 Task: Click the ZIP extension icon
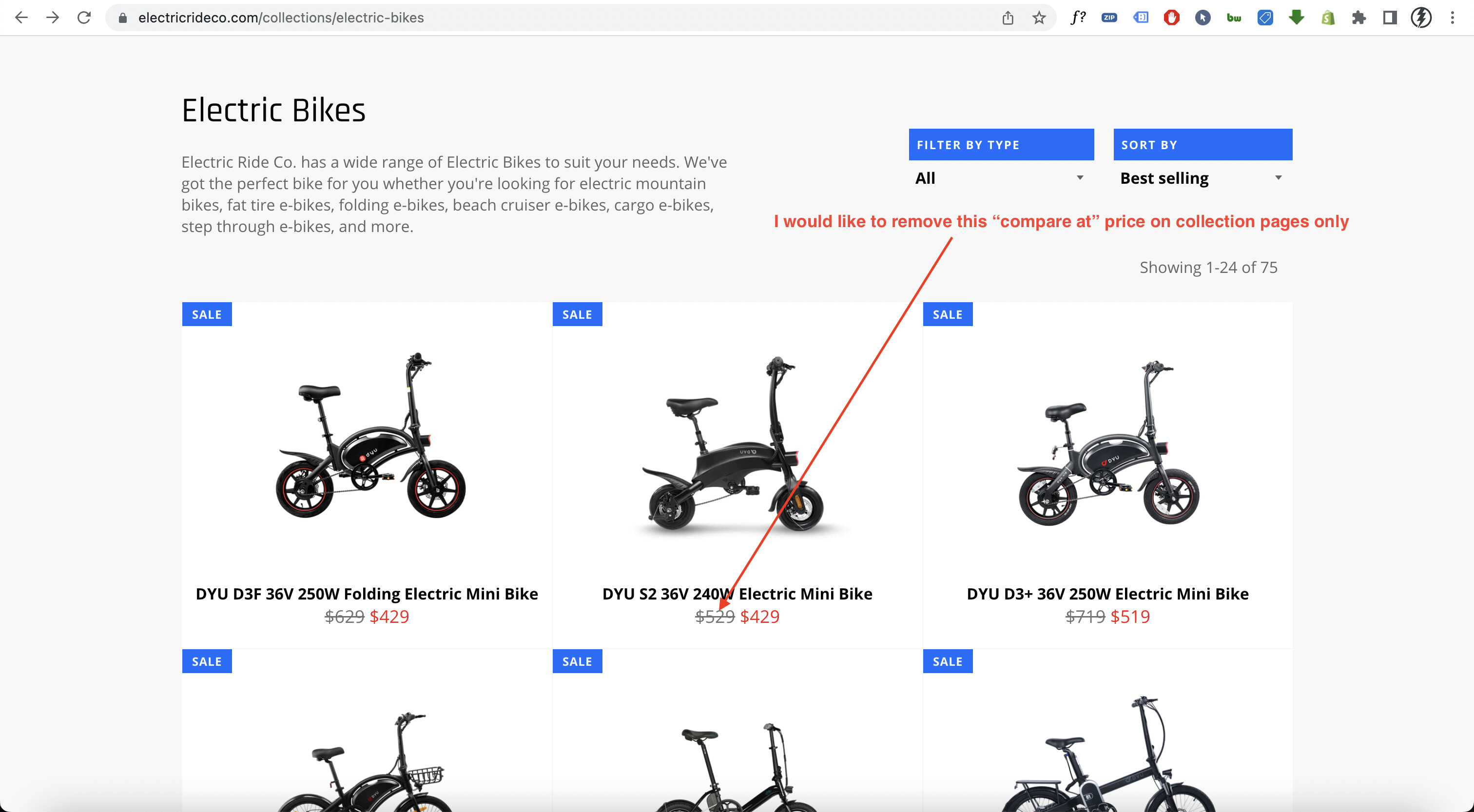1109,18
